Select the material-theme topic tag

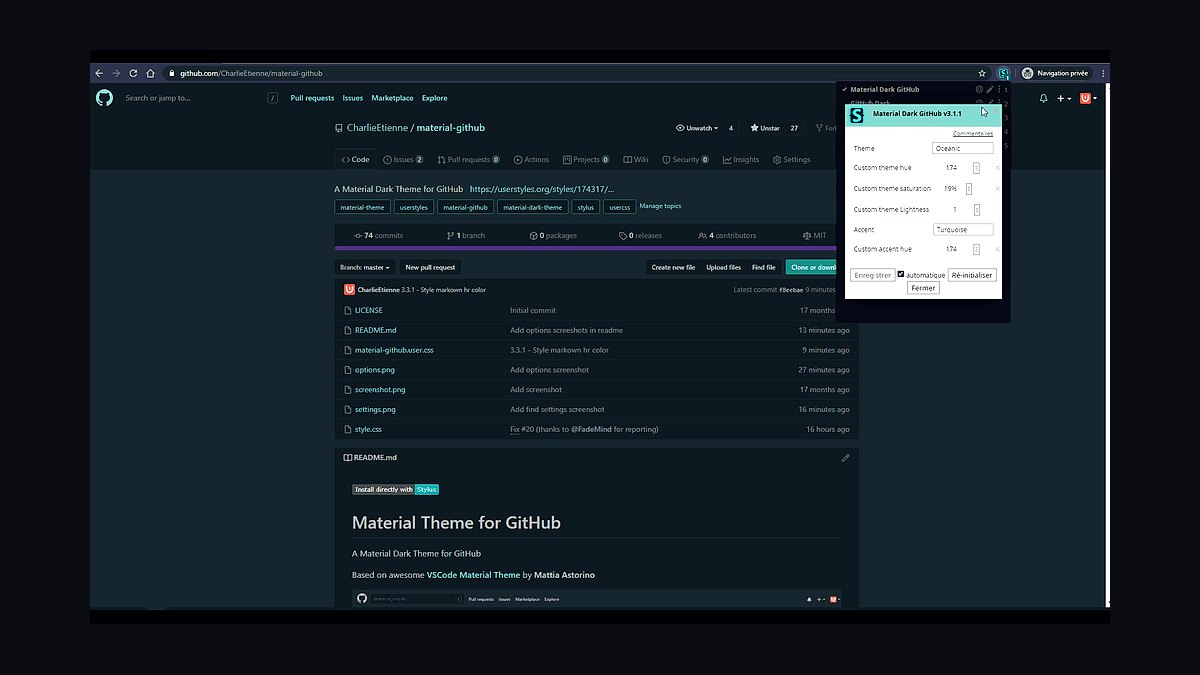coord(362,207)
